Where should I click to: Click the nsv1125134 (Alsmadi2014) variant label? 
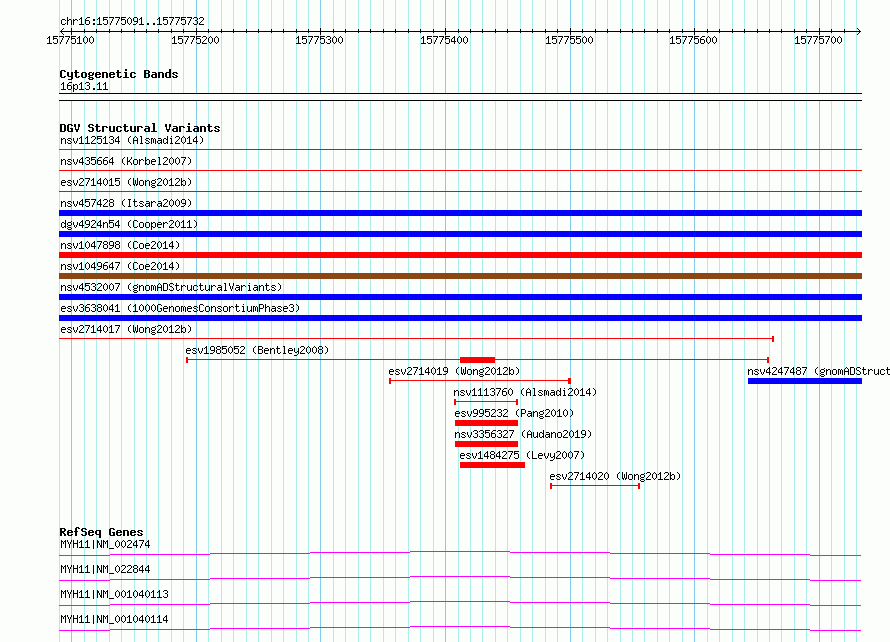(x=132, y=140)
